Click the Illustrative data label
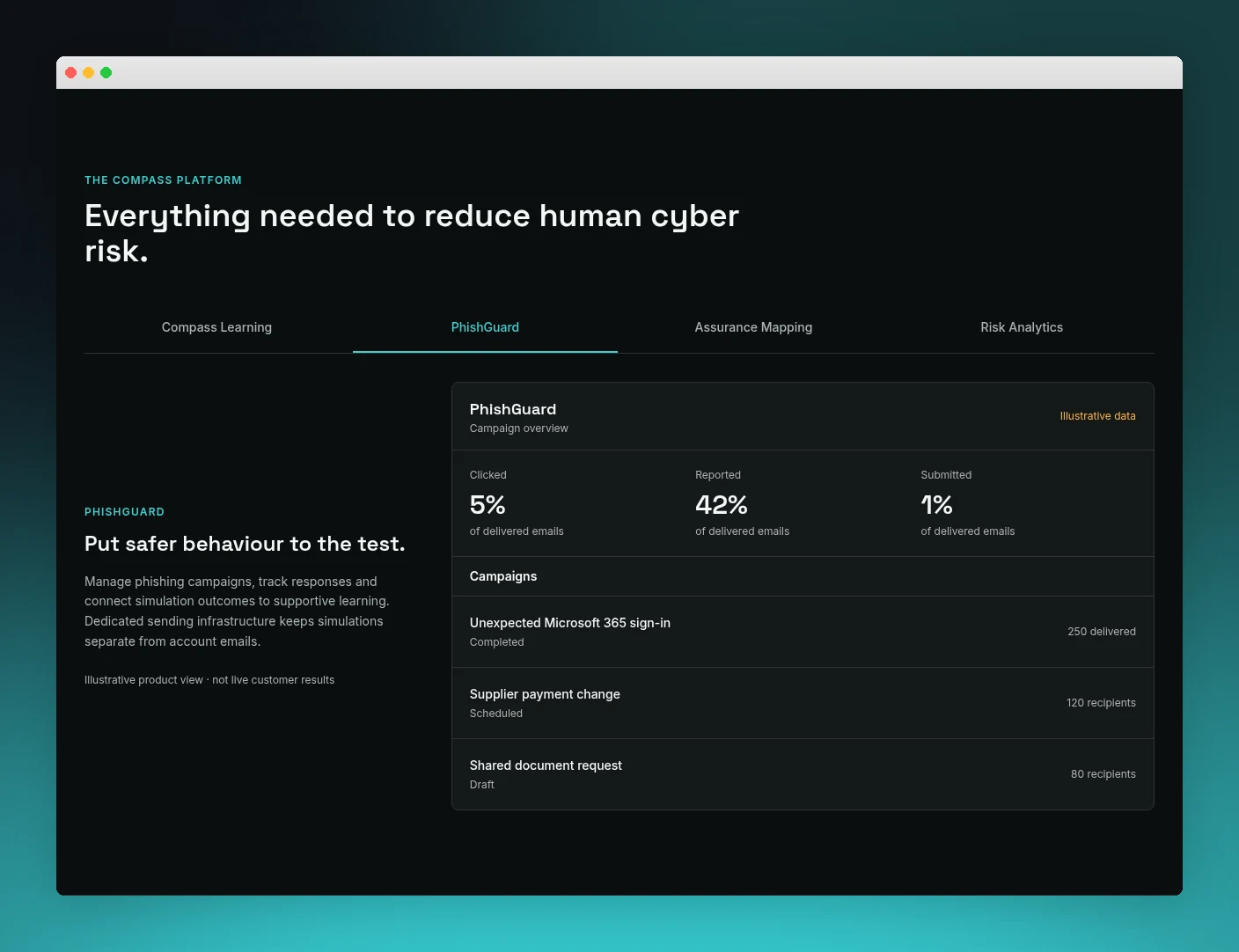This screenshot has height=952, width=1239. (x=1097, y=416)
